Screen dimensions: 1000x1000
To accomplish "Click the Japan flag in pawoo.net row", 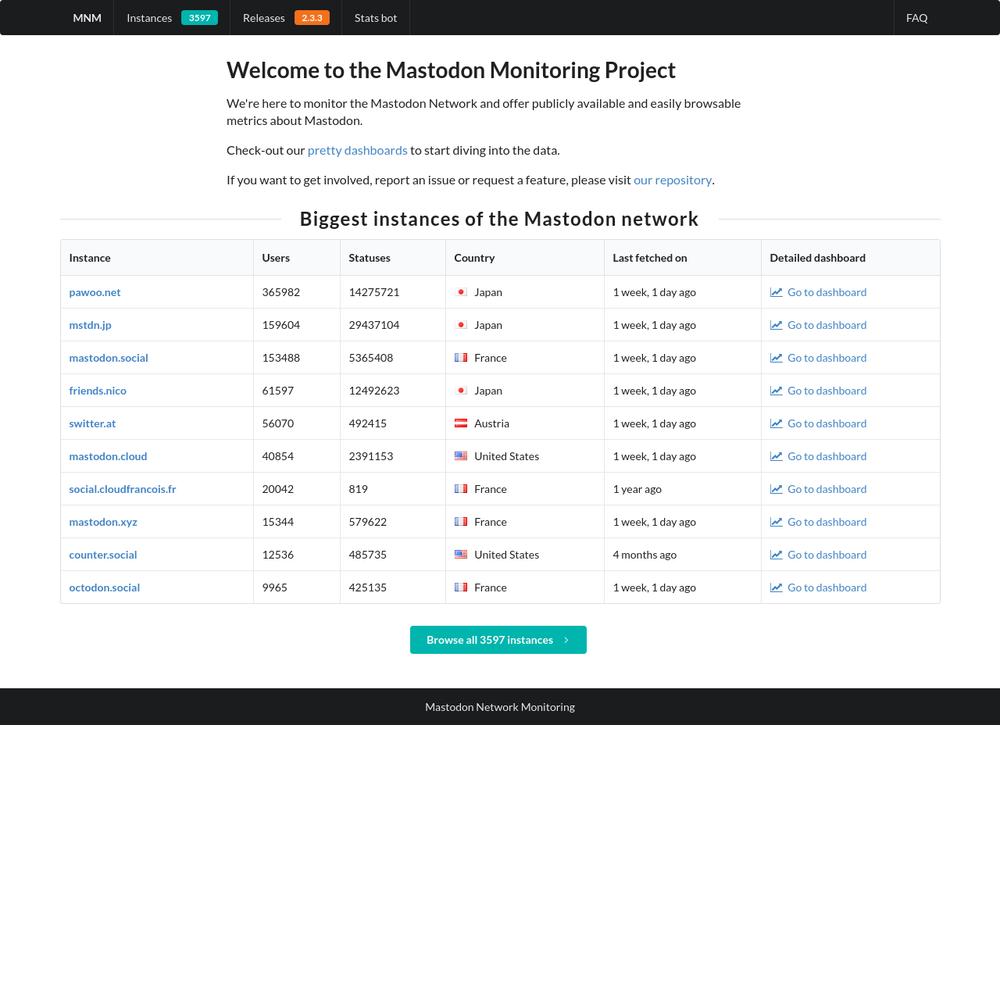I will 460,292.
